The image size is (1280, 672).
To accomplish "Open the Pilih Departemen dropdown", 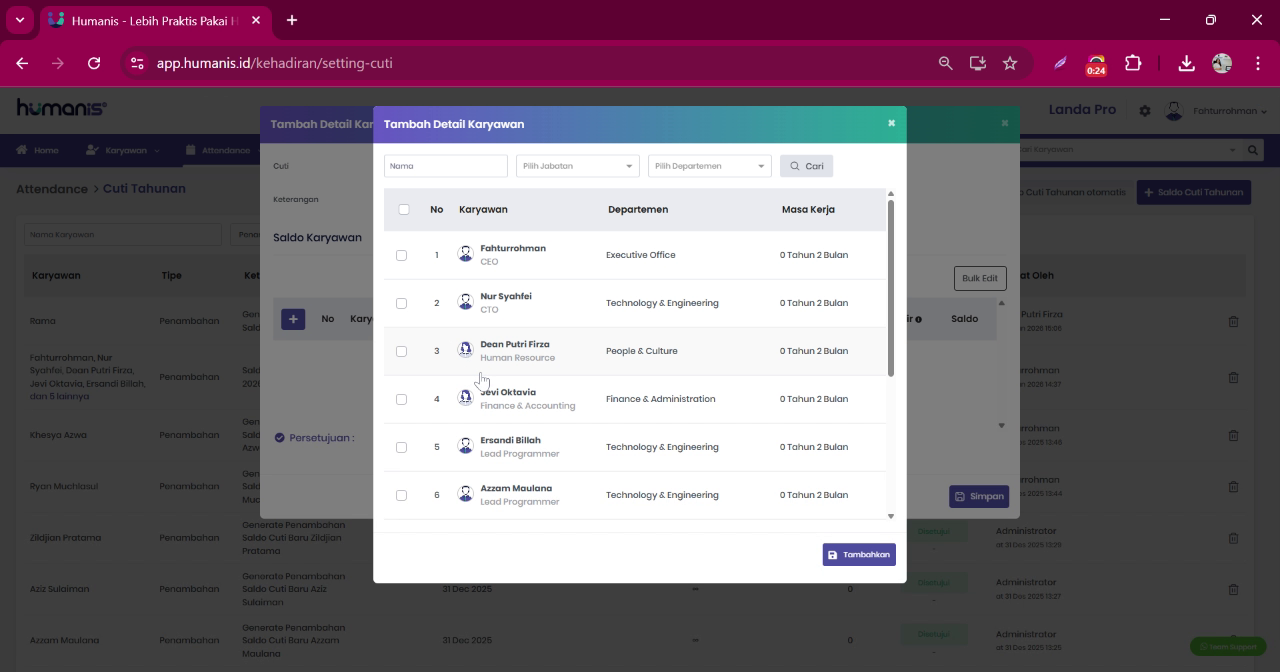I will (x=709, y=166).
